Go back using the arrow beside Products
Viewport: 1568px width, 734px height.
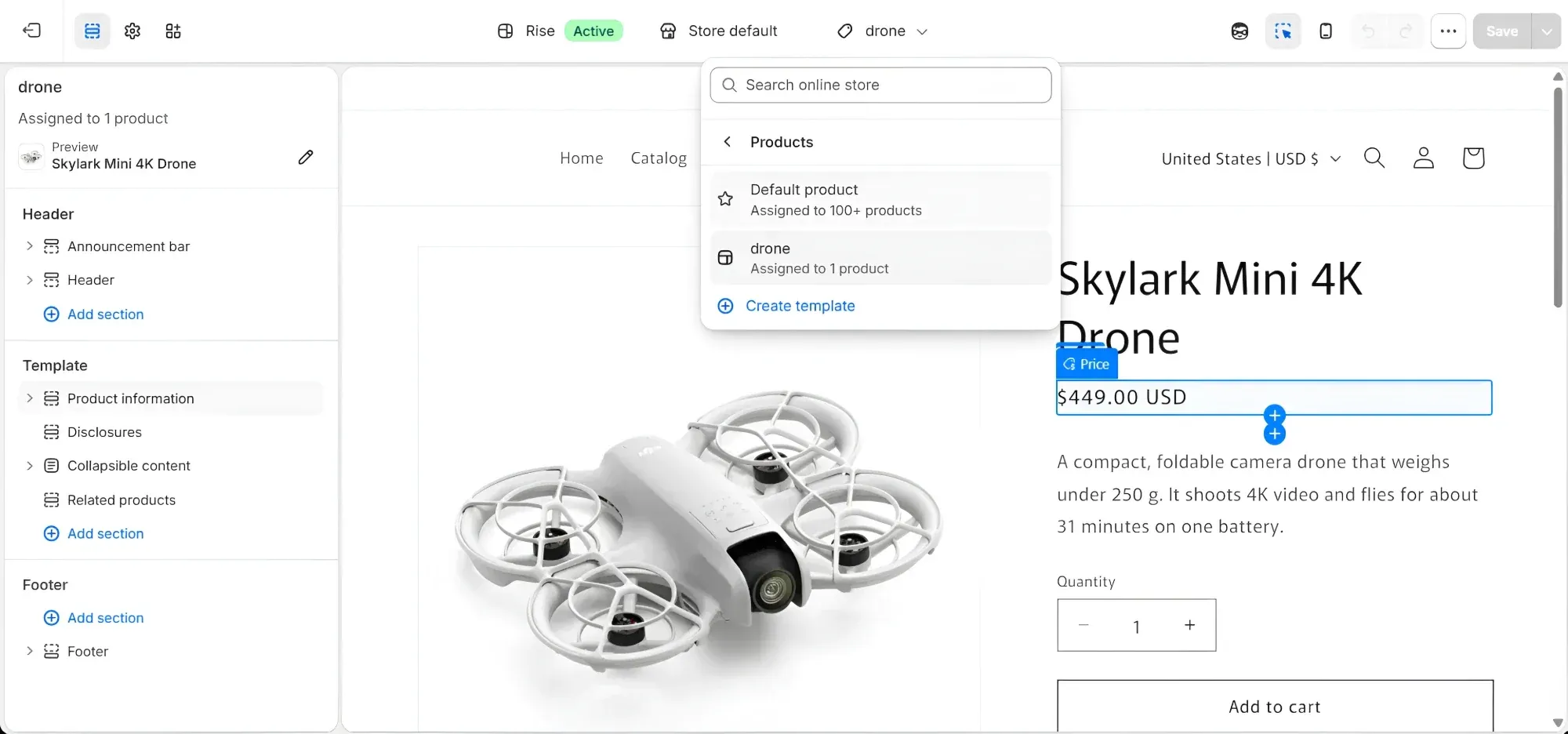tap(728, 142)
